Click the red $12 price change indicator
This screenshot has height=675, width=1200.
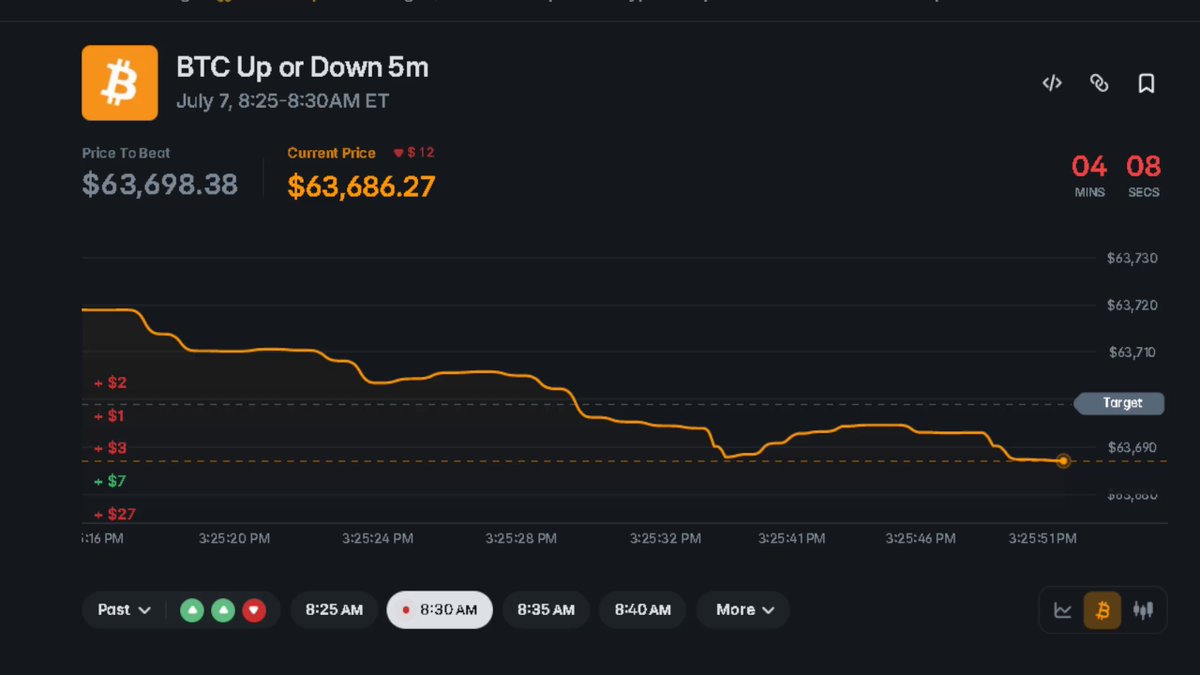coord(413,153)
